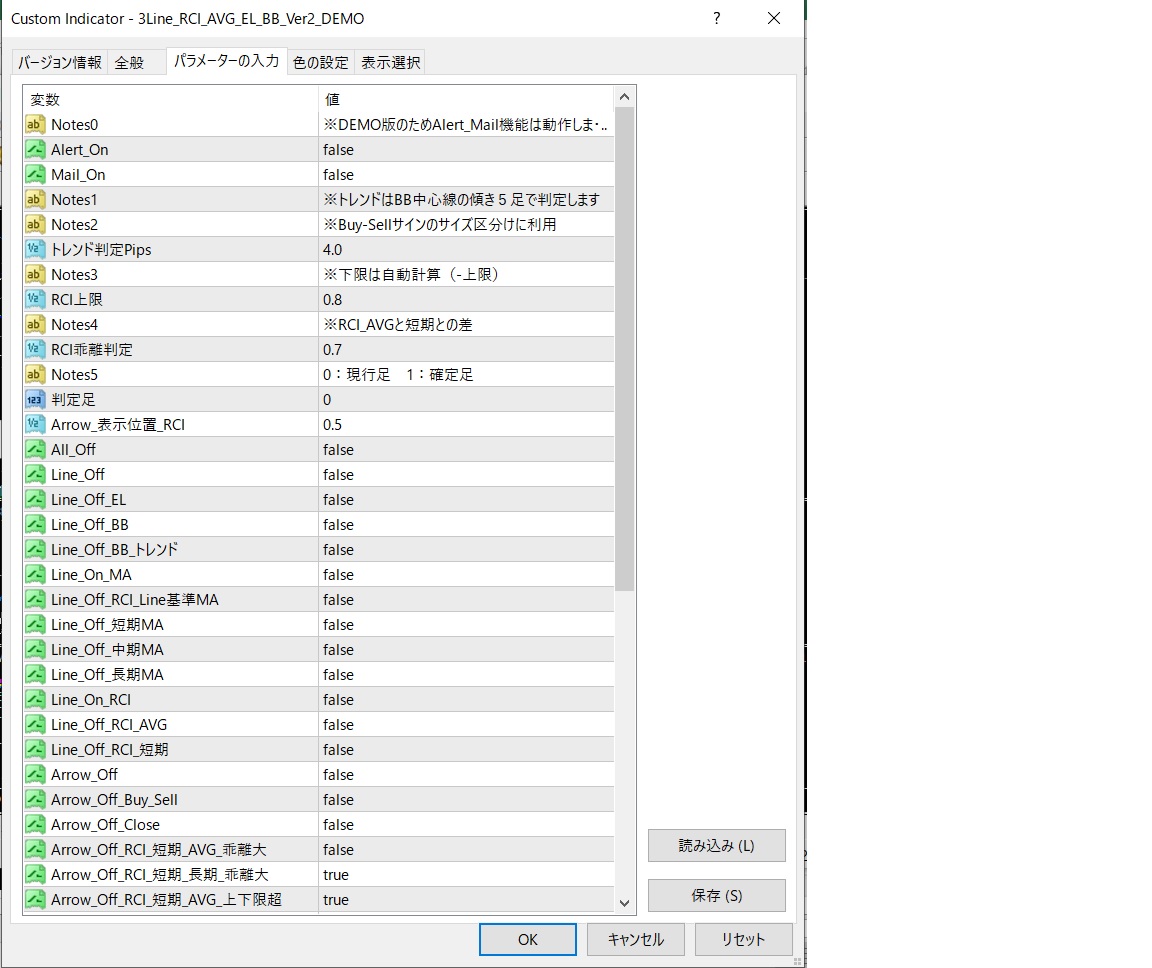Click the Notes0 string parameter icon

point(35,124)
